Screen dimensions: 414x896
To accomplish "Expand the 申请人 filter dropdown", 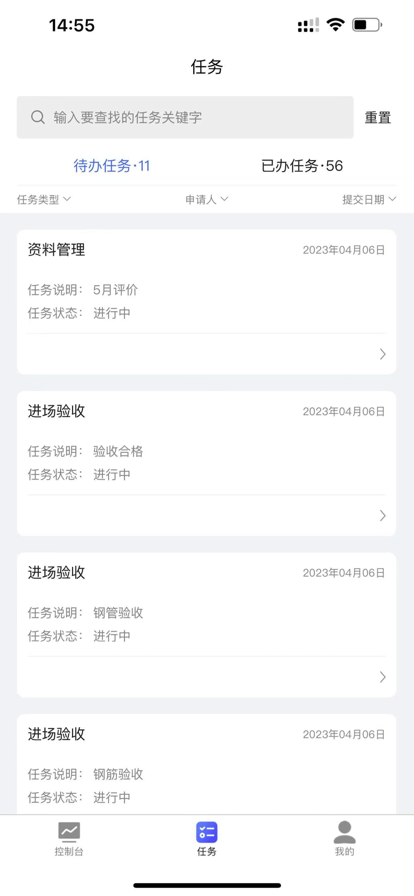I will click(206, 199).
